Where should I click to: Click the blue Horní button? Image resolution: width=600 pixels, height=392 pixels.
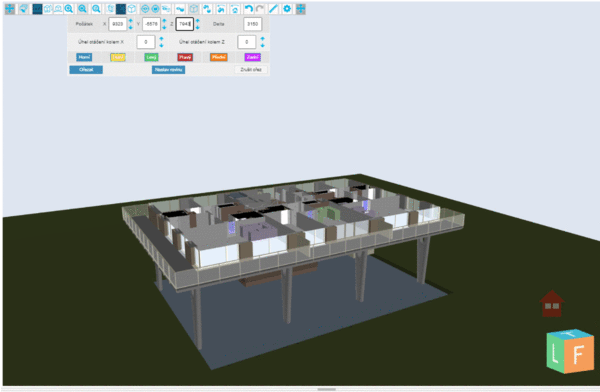pos(84,57)
